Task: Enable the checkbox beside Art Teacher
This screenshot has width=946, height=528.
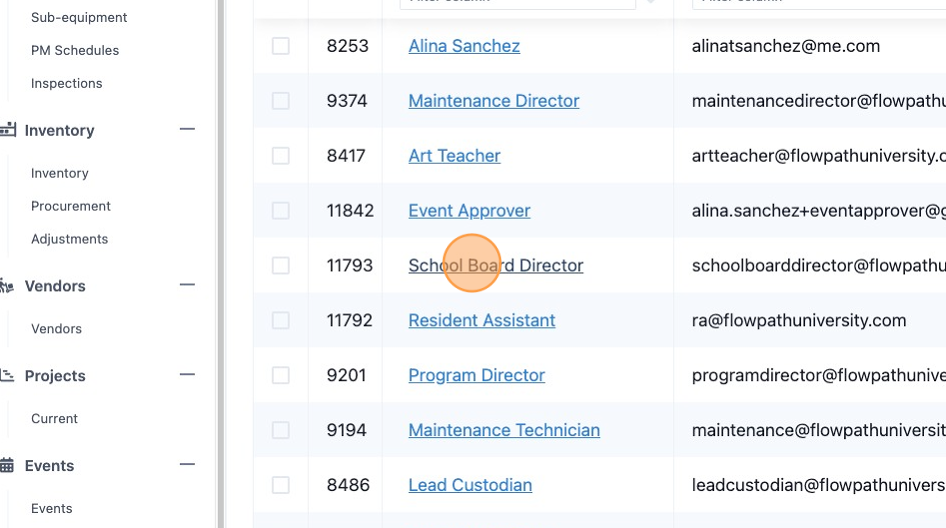Action: coord(281,156)
